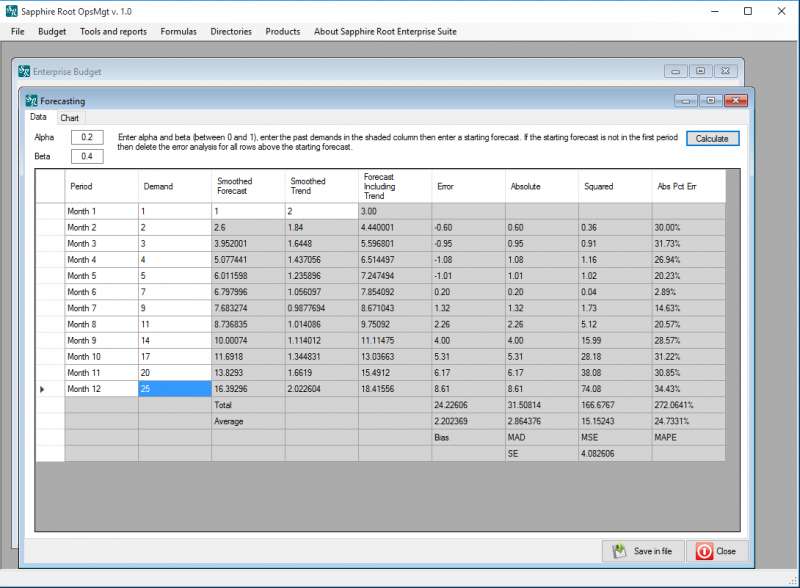Click the Close button with power icon
Viewport: 800px width, 588px height.
click(717, 551)
